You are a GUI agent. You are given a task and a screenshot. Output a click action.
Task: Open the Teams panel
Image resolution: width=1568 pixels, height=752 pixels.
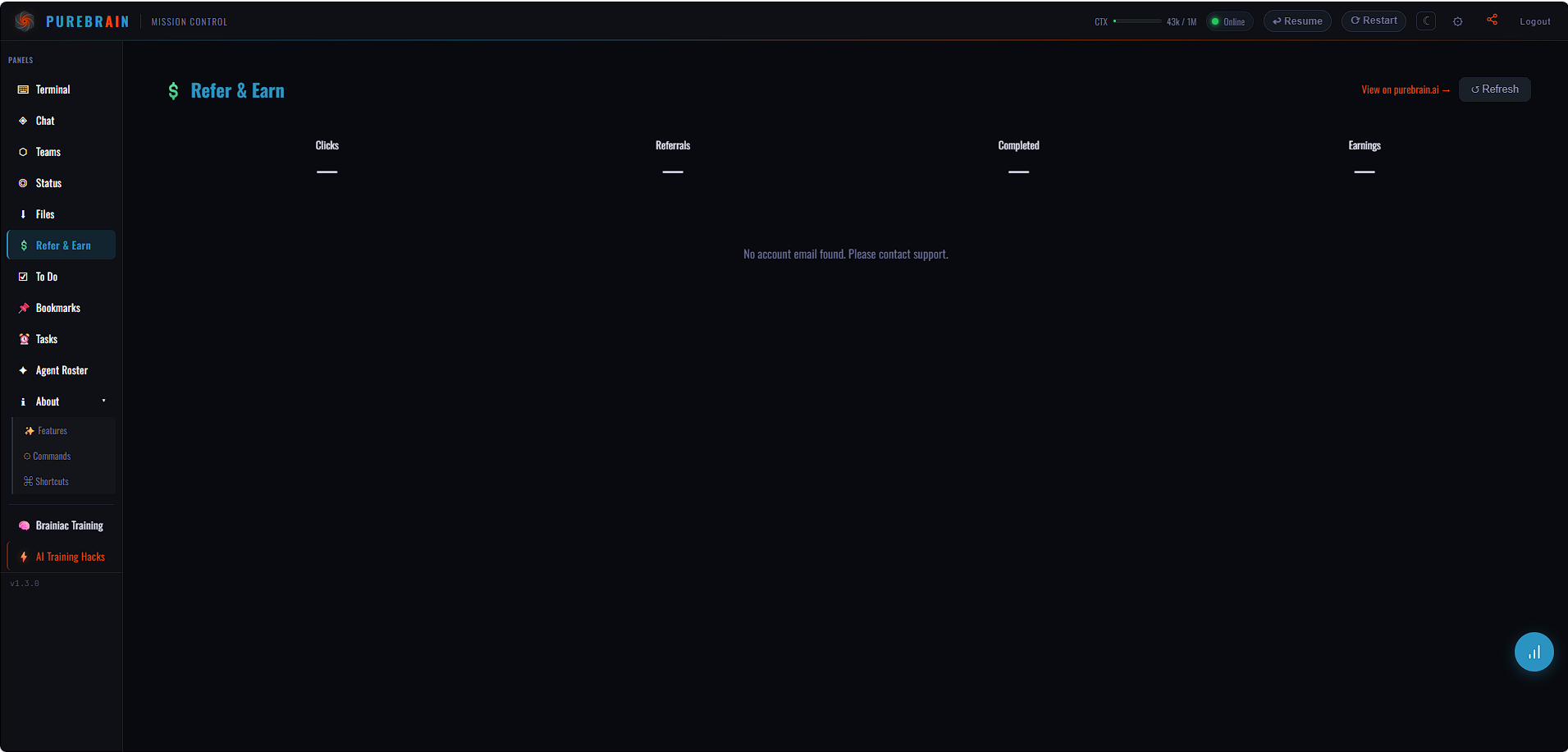[x=62, y=152]
